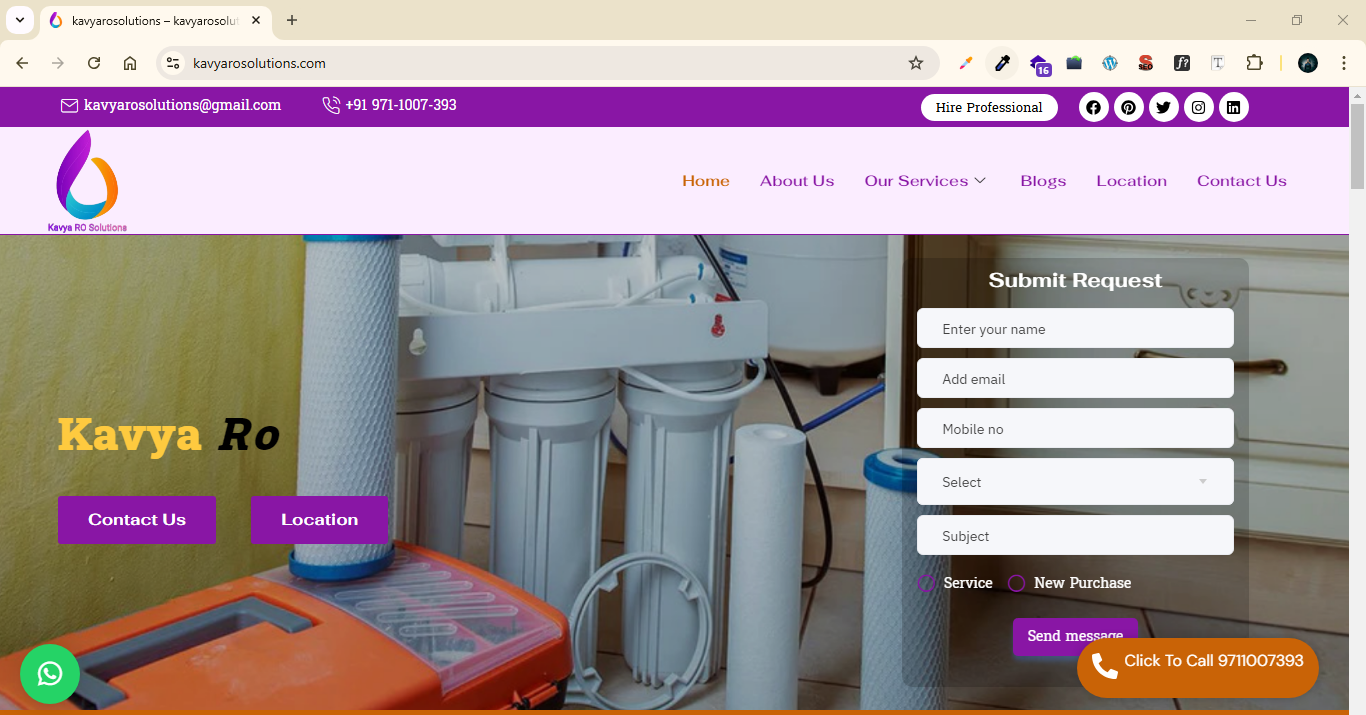Open the Blogs menu item
Image resolution: width=1366 pixels, height=715 pixels.
coord(1043,181)
